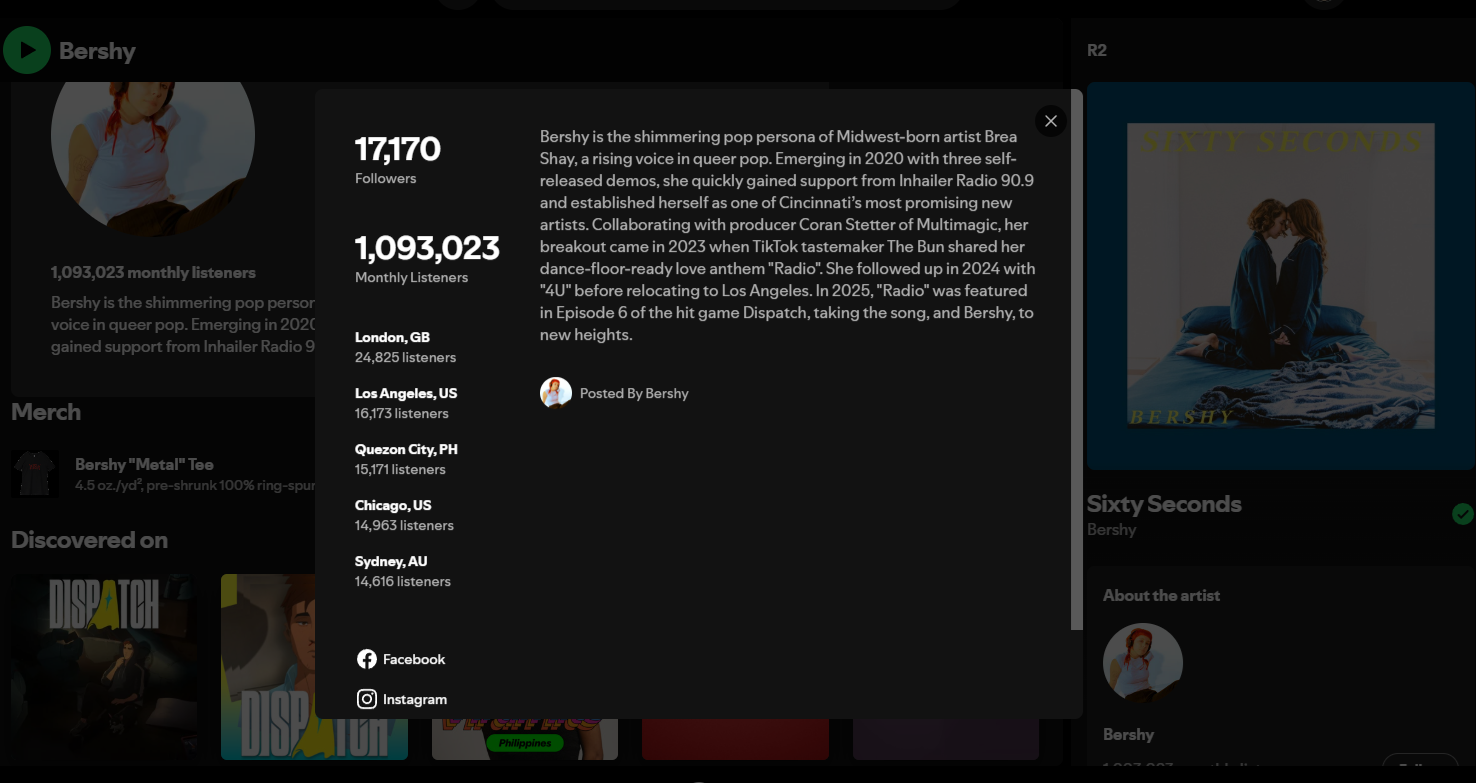Viewport: 1476px width, 783px height.
Task: Click the R2 header in the right panel
Action: click(x=1097, y=50)
